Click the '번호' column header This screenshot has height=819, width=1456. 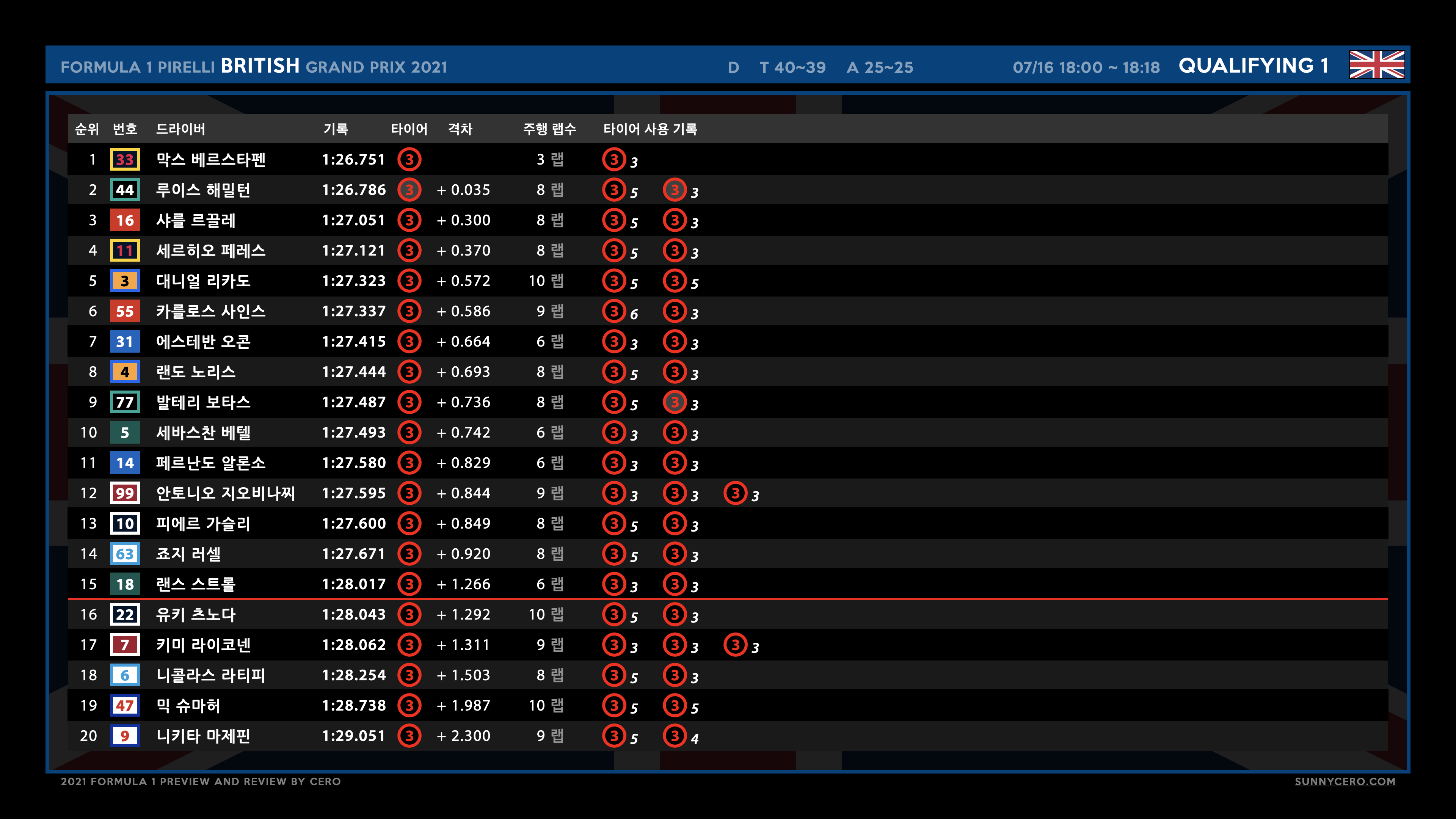pyautogui.click(x=125, y=129)
